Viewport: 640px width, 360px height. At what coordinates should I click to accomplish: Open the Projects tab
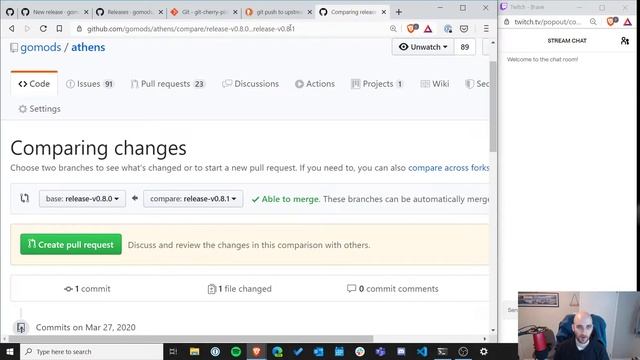tap(377, 84)
